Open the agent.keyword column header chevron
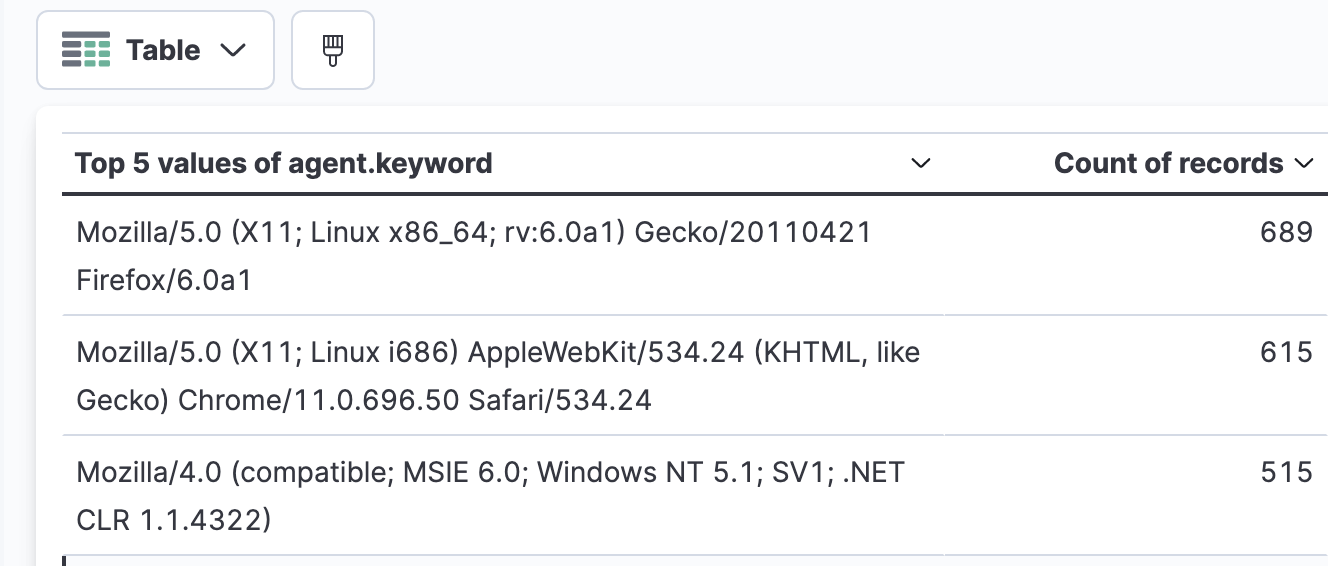1328x566 pixels. click(x=921, y=163)
